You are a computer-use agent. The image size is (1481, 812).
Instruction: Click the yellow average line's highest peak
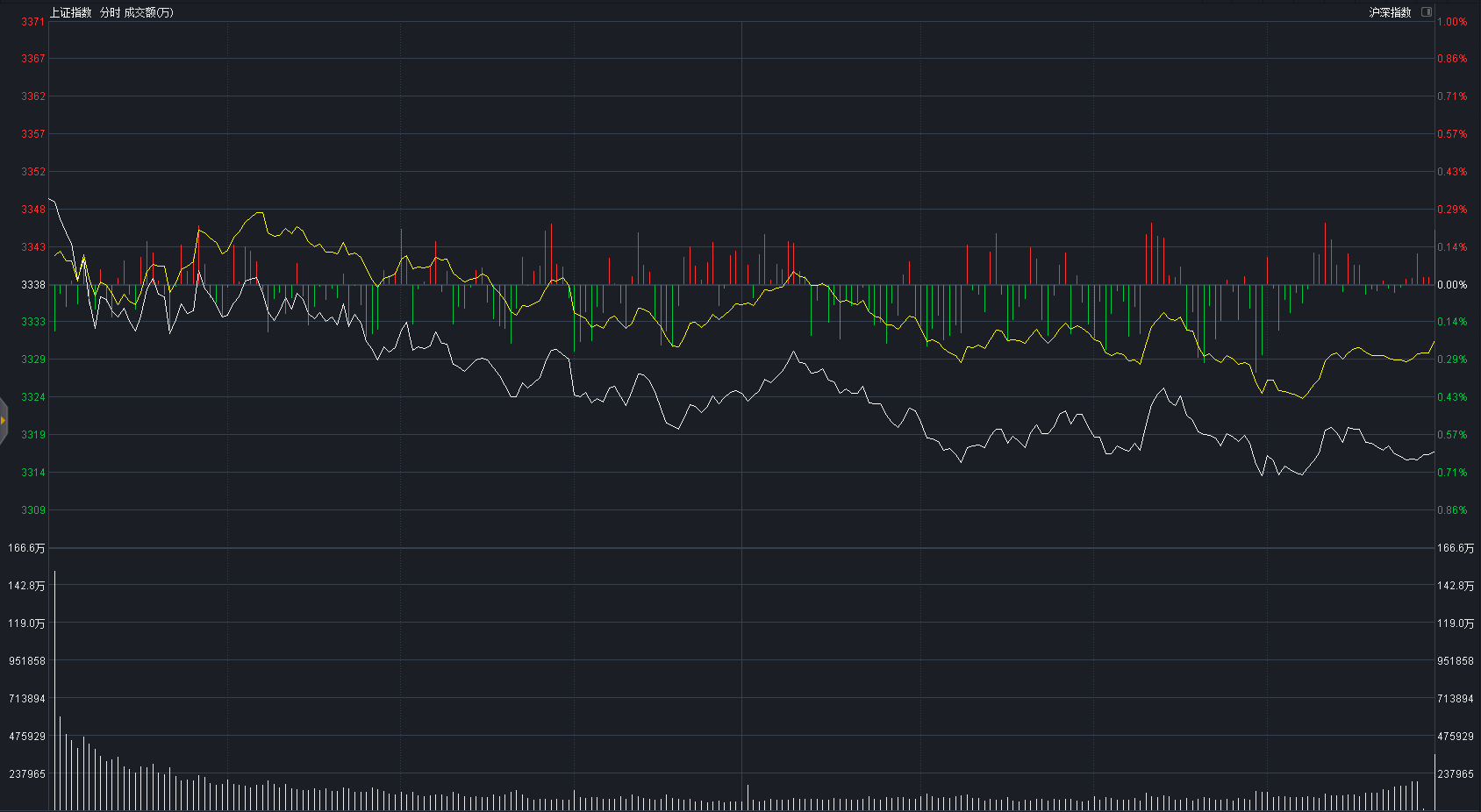(x=260, y=212)
